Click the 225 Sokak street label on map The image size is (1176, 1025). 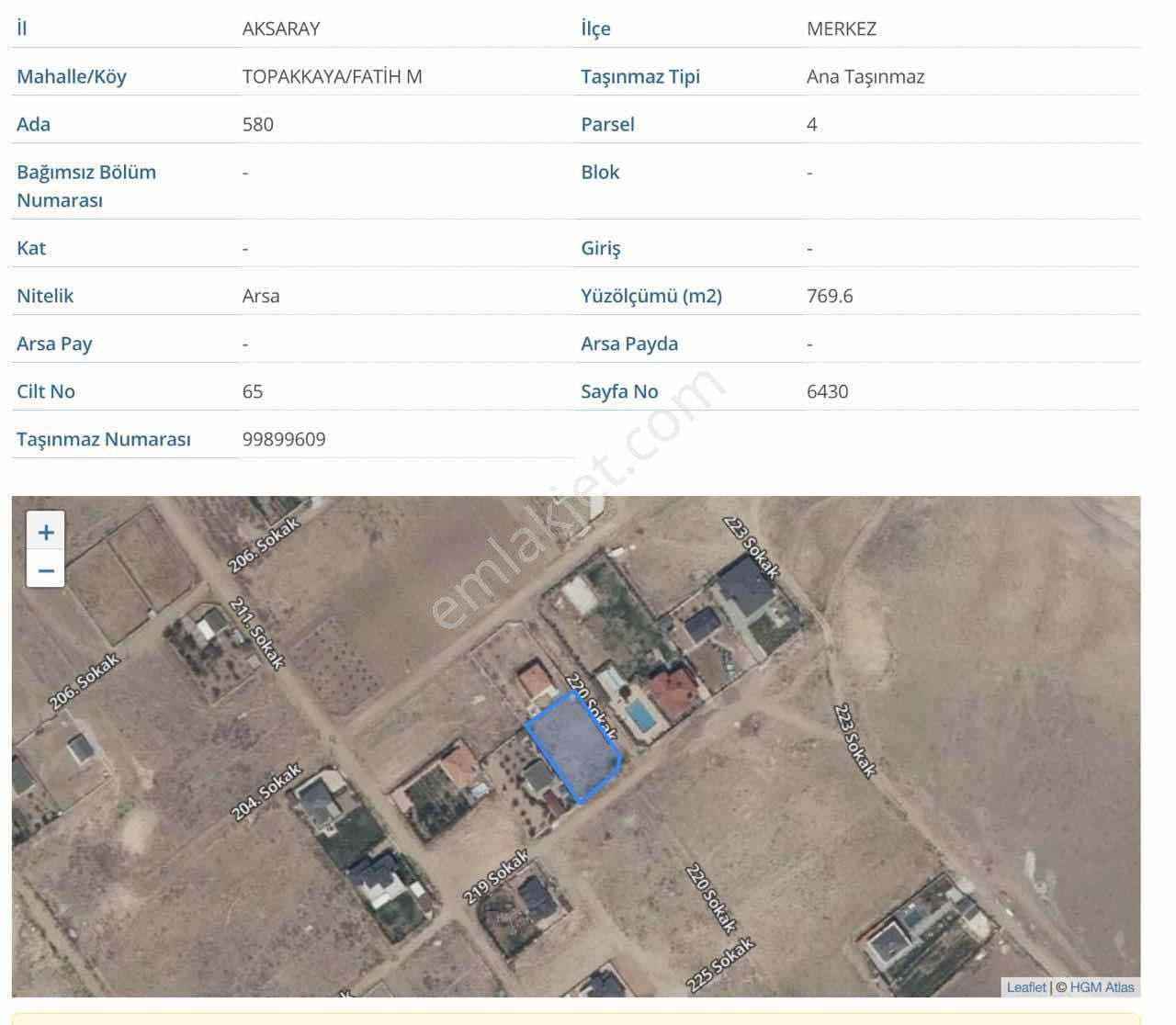pos(720,963)
